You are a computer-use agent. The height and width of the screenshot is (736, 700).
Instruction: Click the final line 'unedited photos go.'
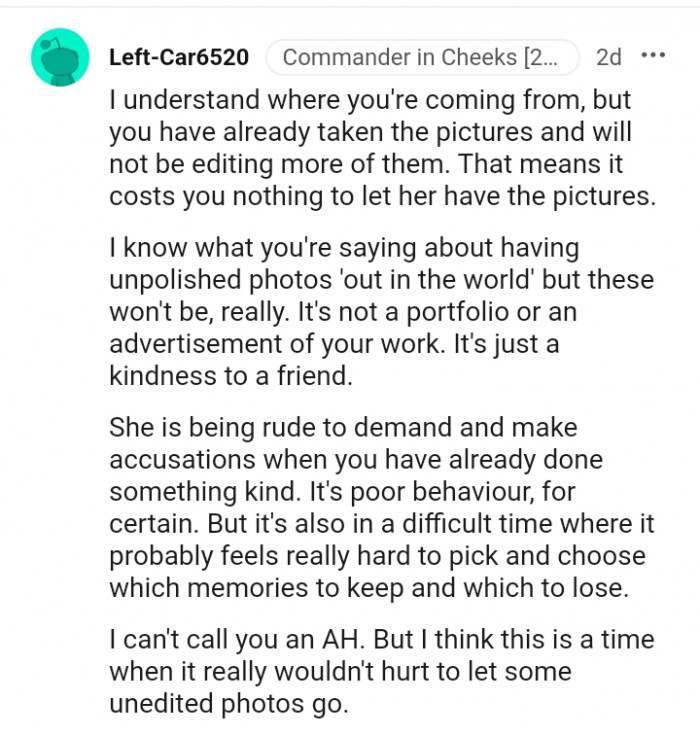click(x=228, y=703)
